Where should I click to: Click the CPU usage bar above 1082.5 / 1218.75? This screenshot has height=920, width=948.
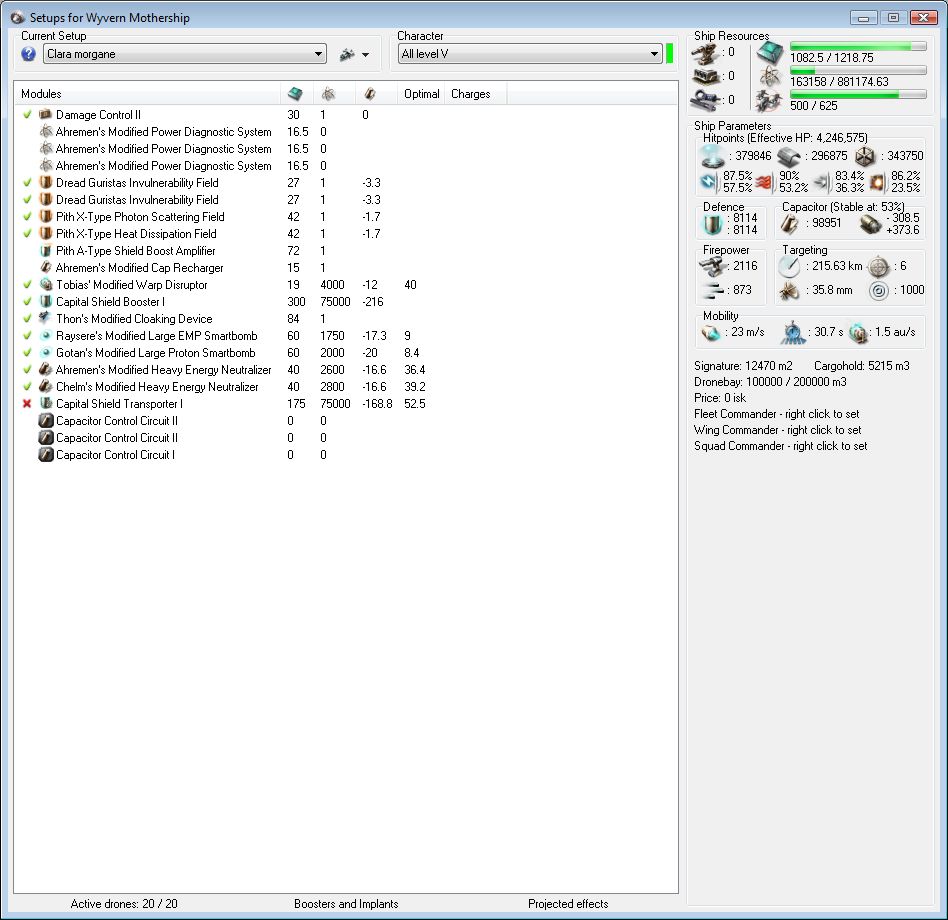click(858, 47)
